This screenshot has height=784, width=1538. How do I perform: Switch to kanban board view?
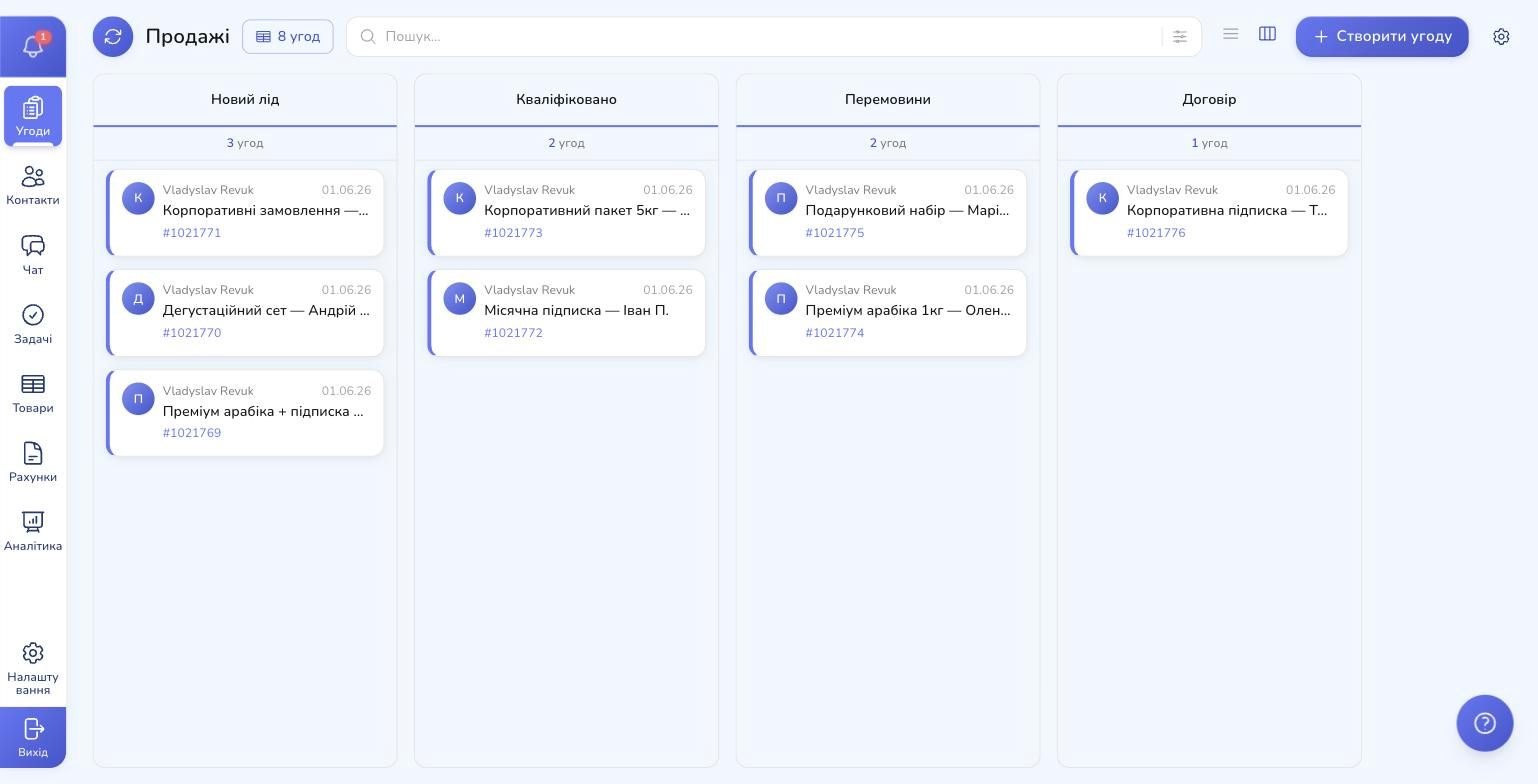point(1268,34)
